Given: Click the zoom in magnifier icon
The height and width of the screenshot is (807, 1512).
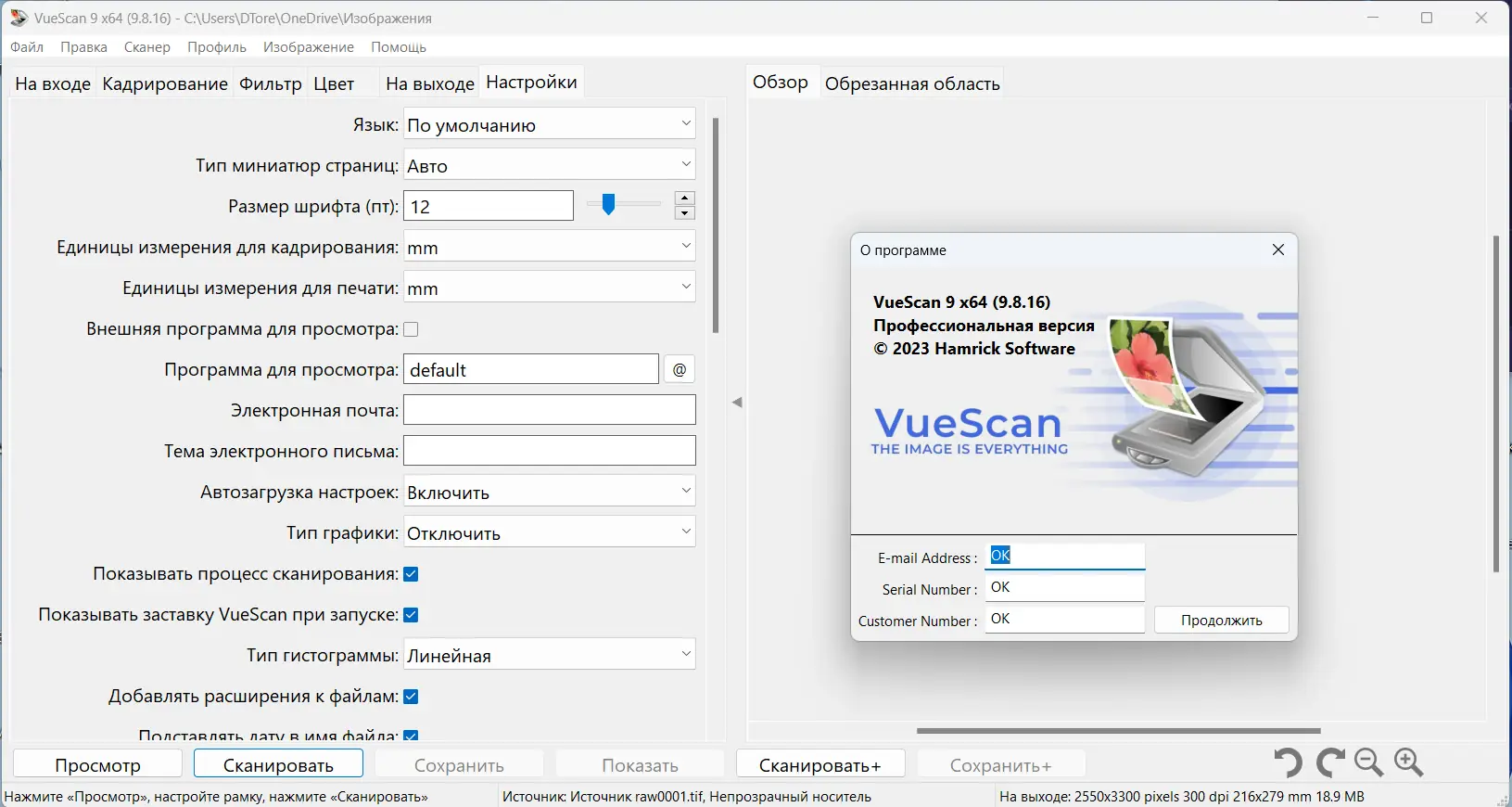Looking at the screenshot, I should coord(1409,762).
